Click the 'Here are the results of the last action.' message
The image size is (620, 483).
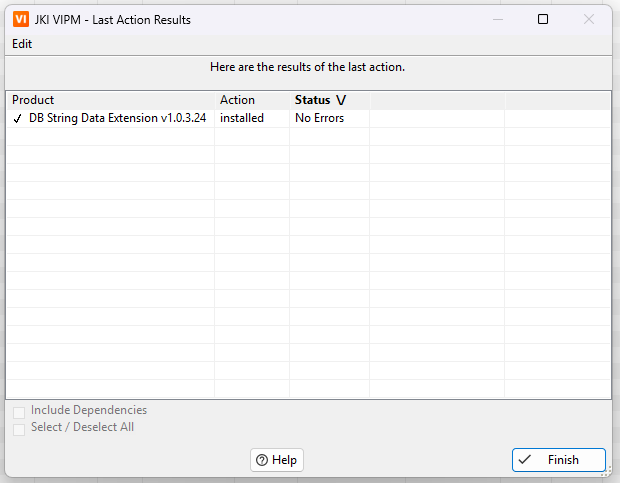pos(307,67)
